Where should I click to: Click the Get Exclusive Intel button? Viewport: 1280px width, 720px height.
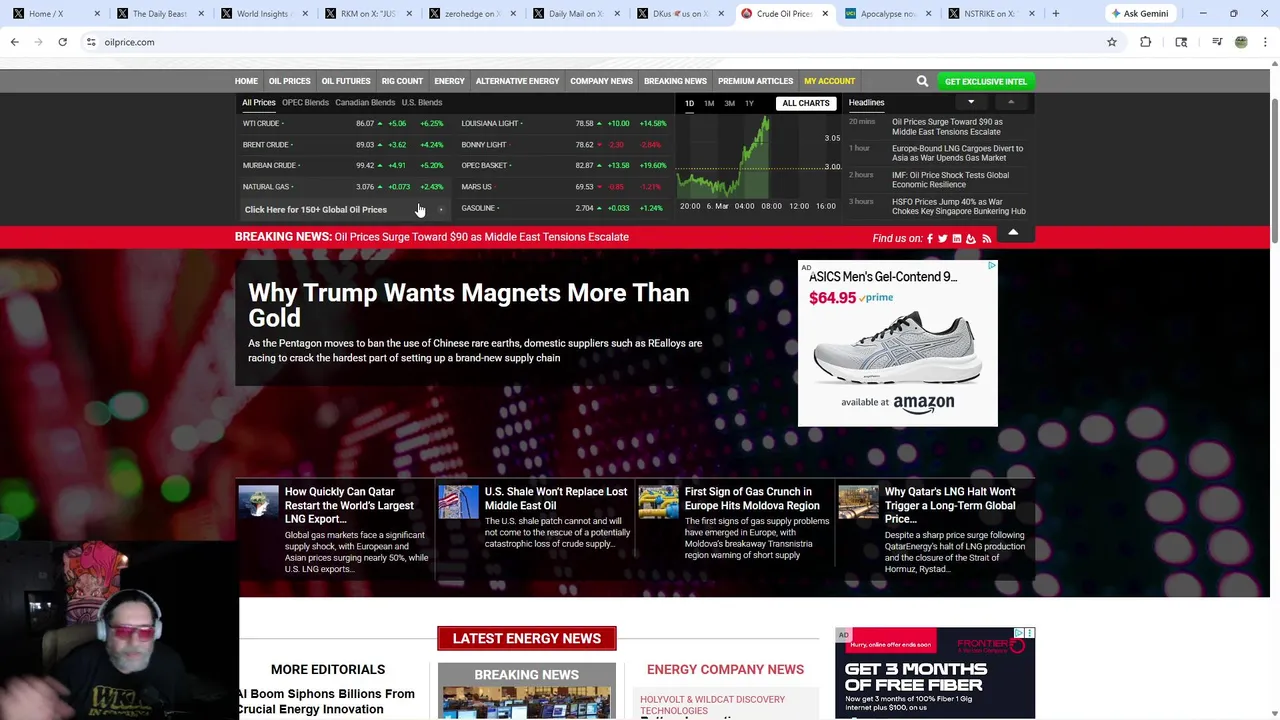(x=985, y=81)
